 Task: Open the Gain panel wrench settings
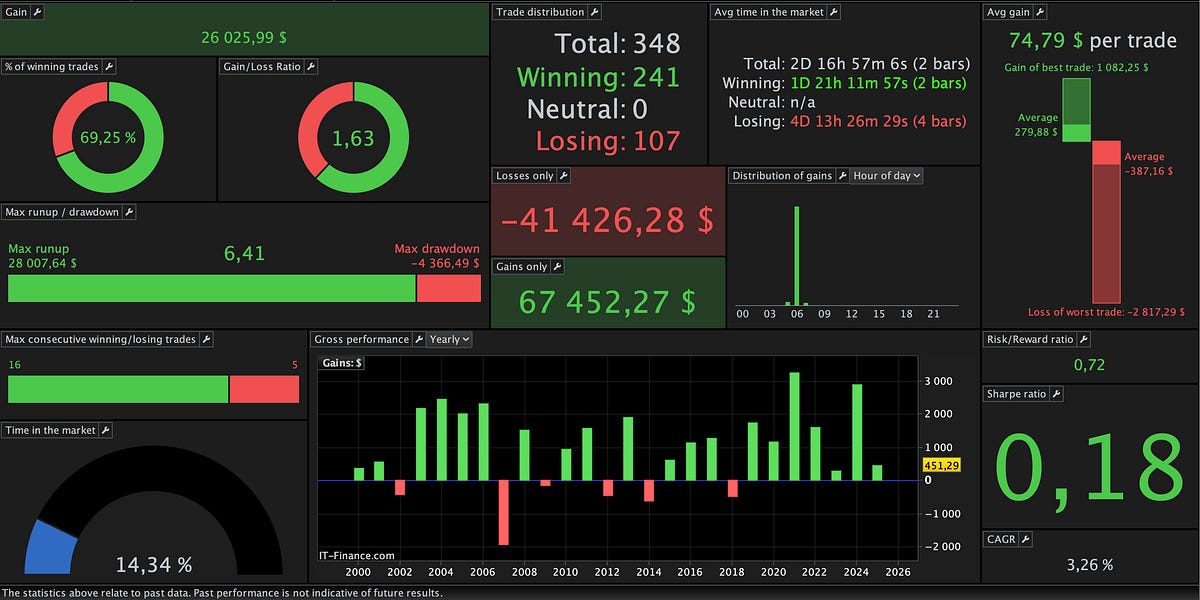coord(37,12)
